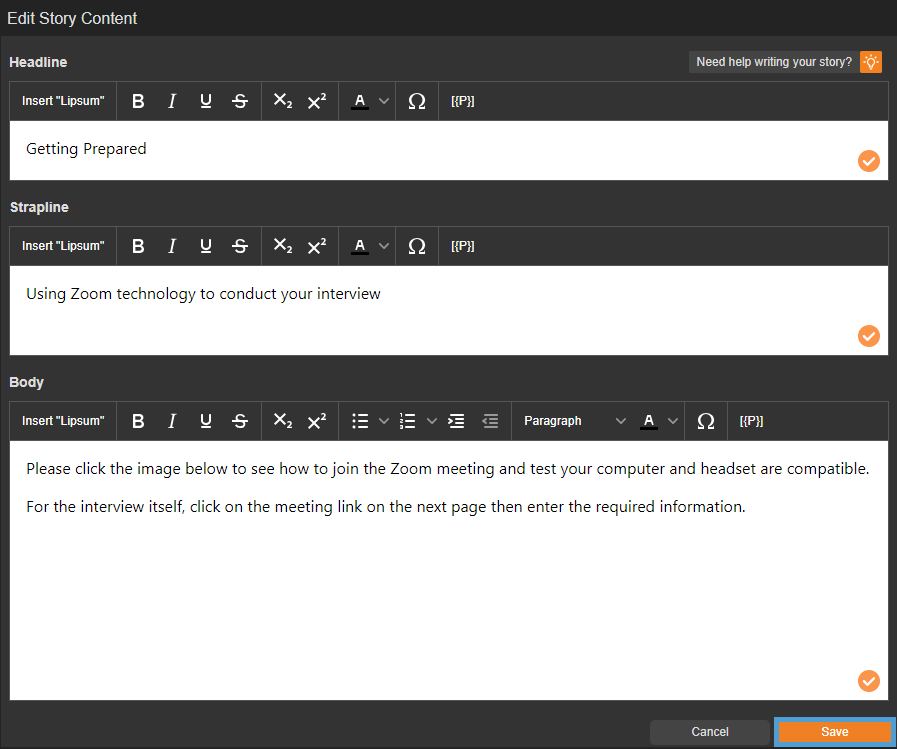
Task: Apply Strikethrough in the Headline toolbar
Action: click(240, 101)
